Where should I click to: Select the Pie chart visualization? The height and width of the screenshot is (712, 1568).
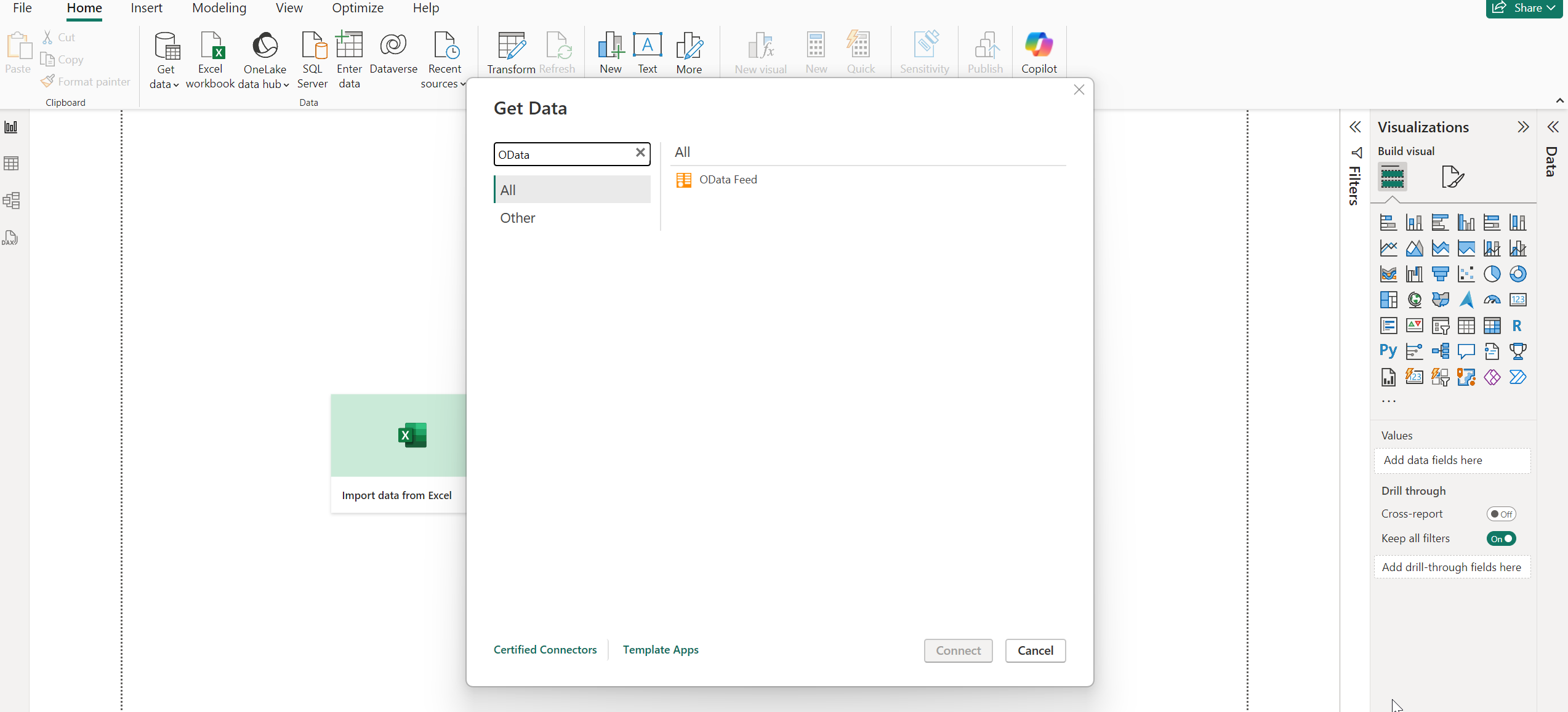click(1492, 274)
